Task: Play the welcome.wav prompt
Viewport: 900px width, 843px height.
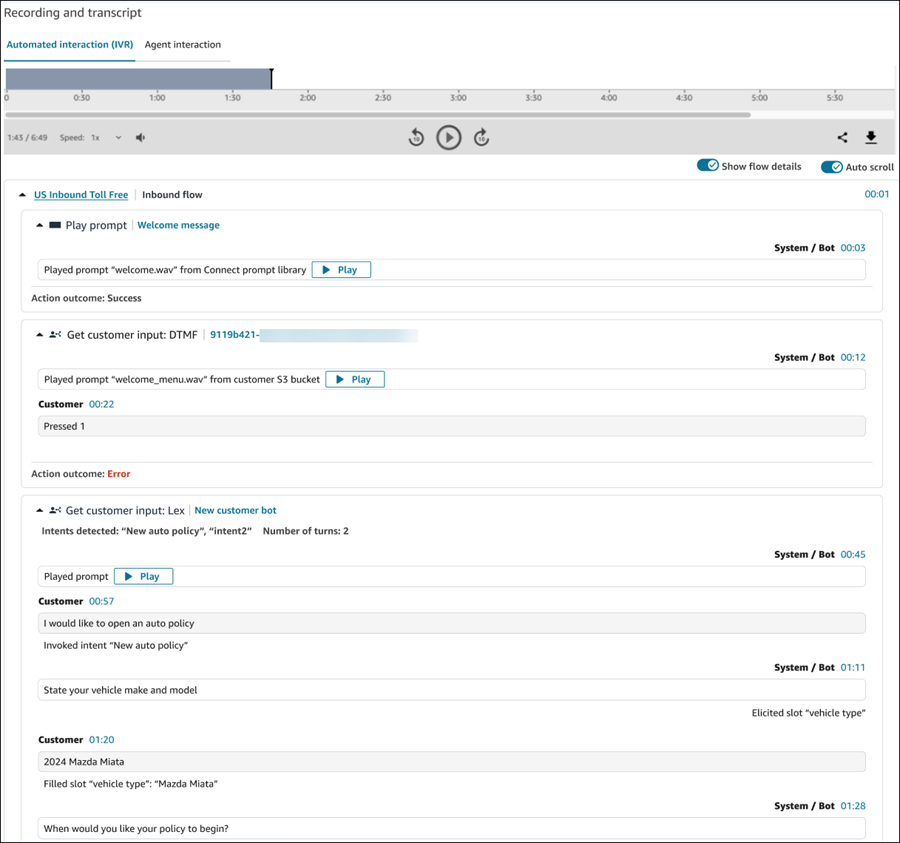Action: 341,270
